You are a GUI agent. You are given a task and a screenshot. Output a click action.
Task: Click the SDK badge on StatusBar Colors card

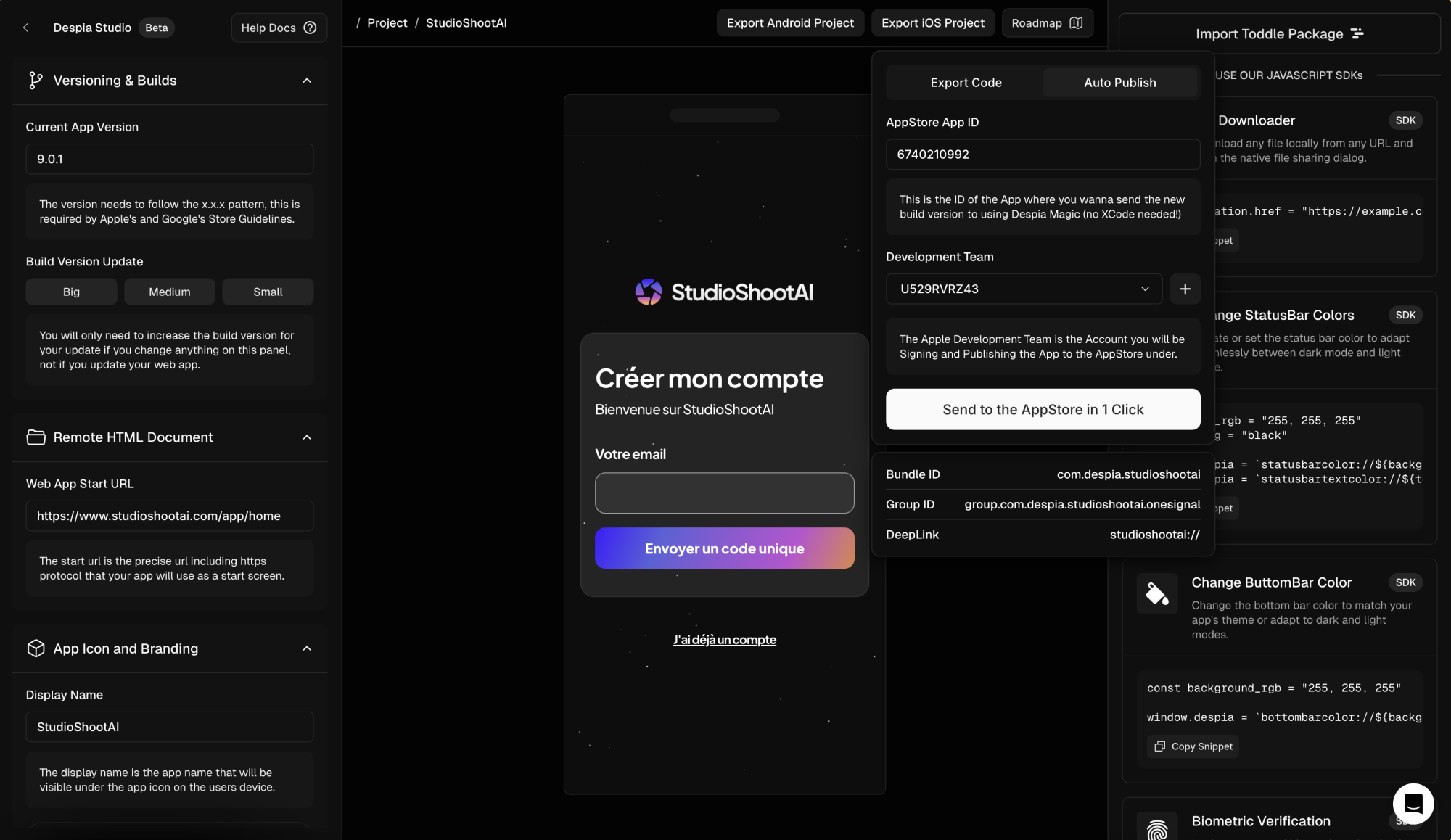1405,315
